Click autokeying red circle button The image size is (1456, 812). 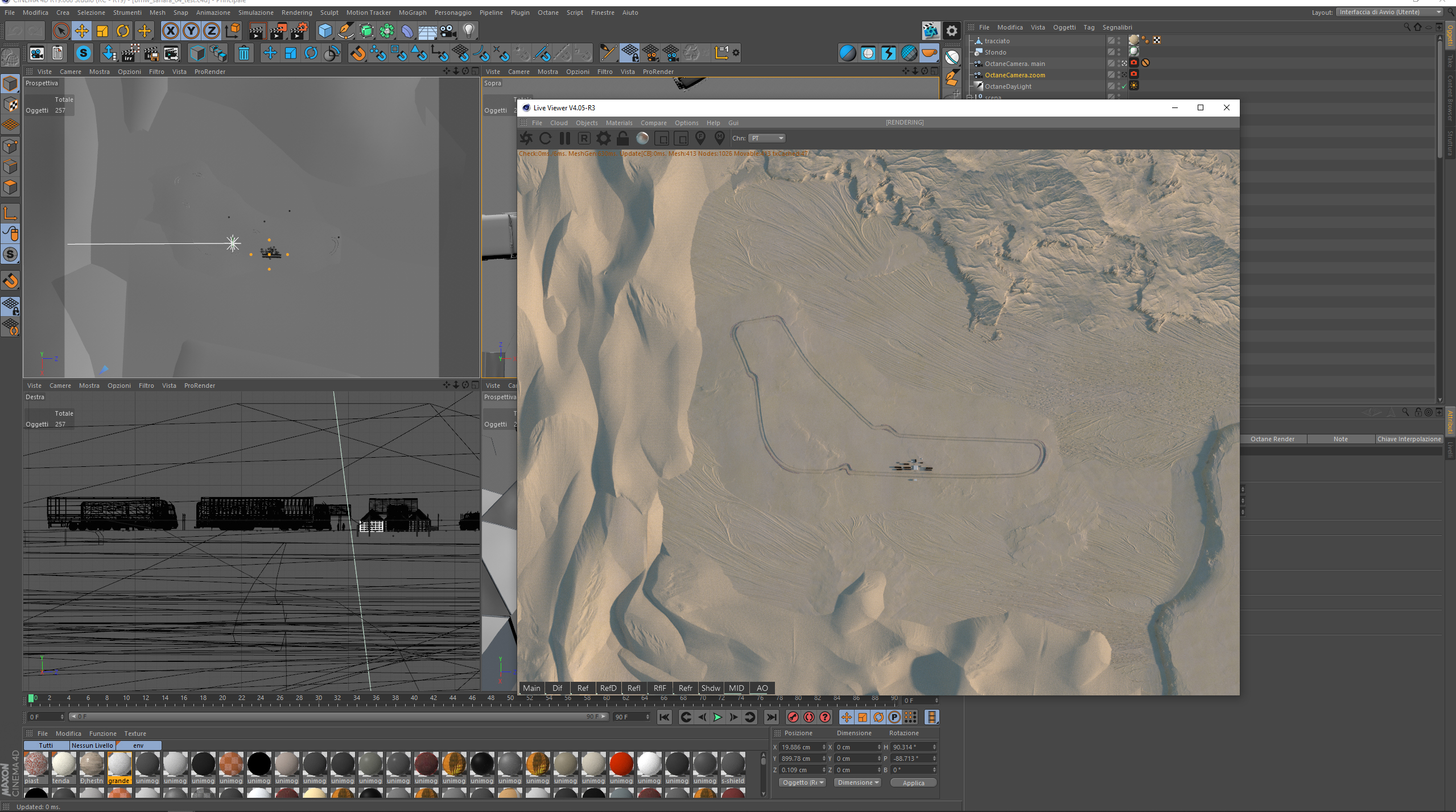tap(809, 717)
